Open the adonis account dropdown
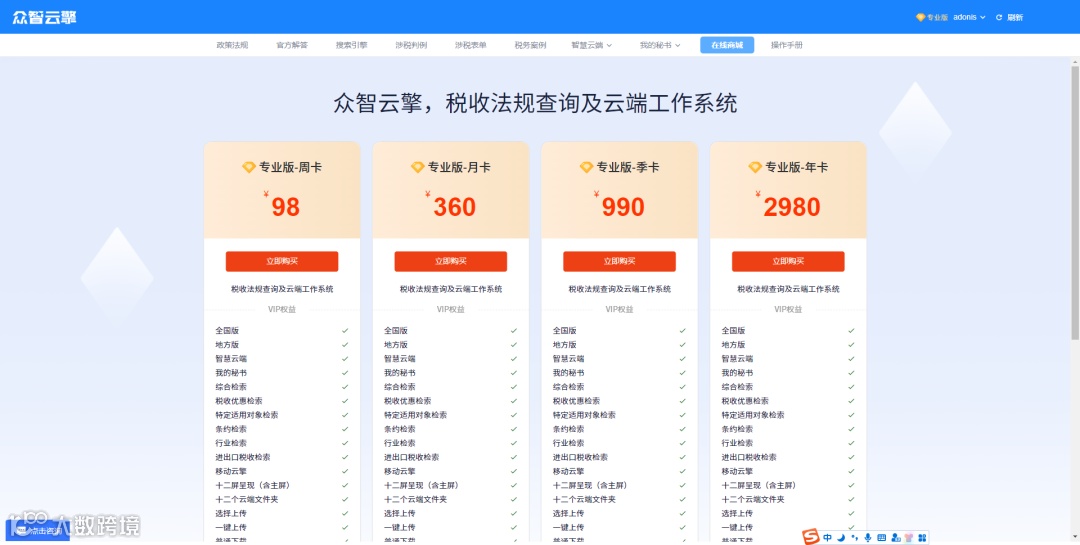Viewport: 1080px width, 545px height. click(x=970, y=17)
